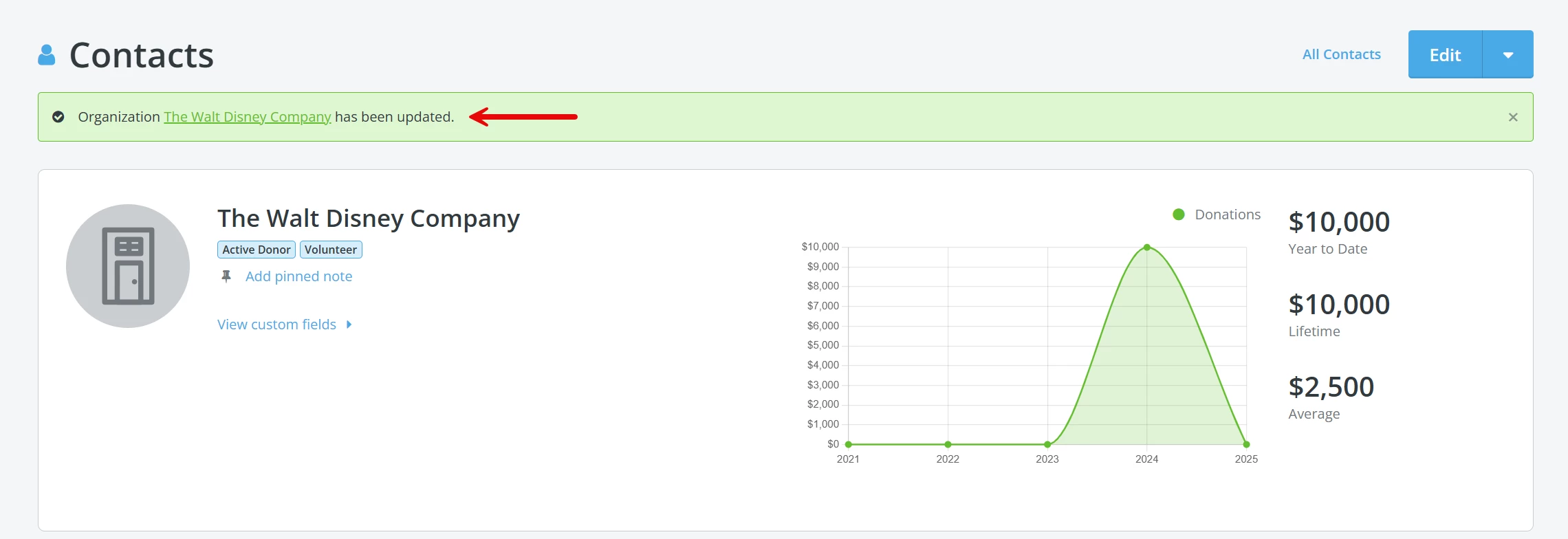Expand View custom fields
This screenshot has width=1568, height=539.
coord(285,324)
